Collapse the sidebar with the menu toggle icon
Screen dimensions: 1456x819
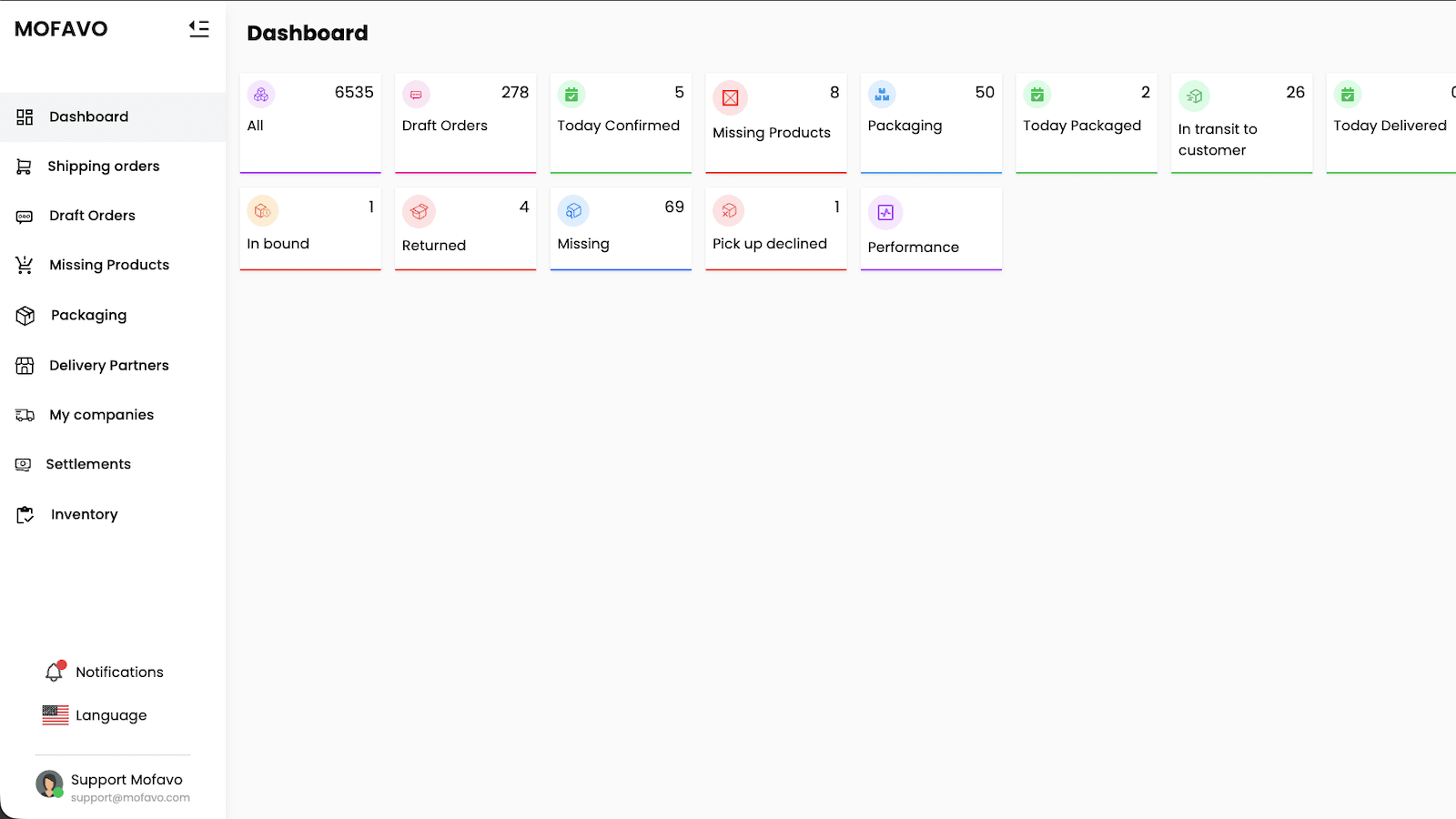[x=199, y=29]
